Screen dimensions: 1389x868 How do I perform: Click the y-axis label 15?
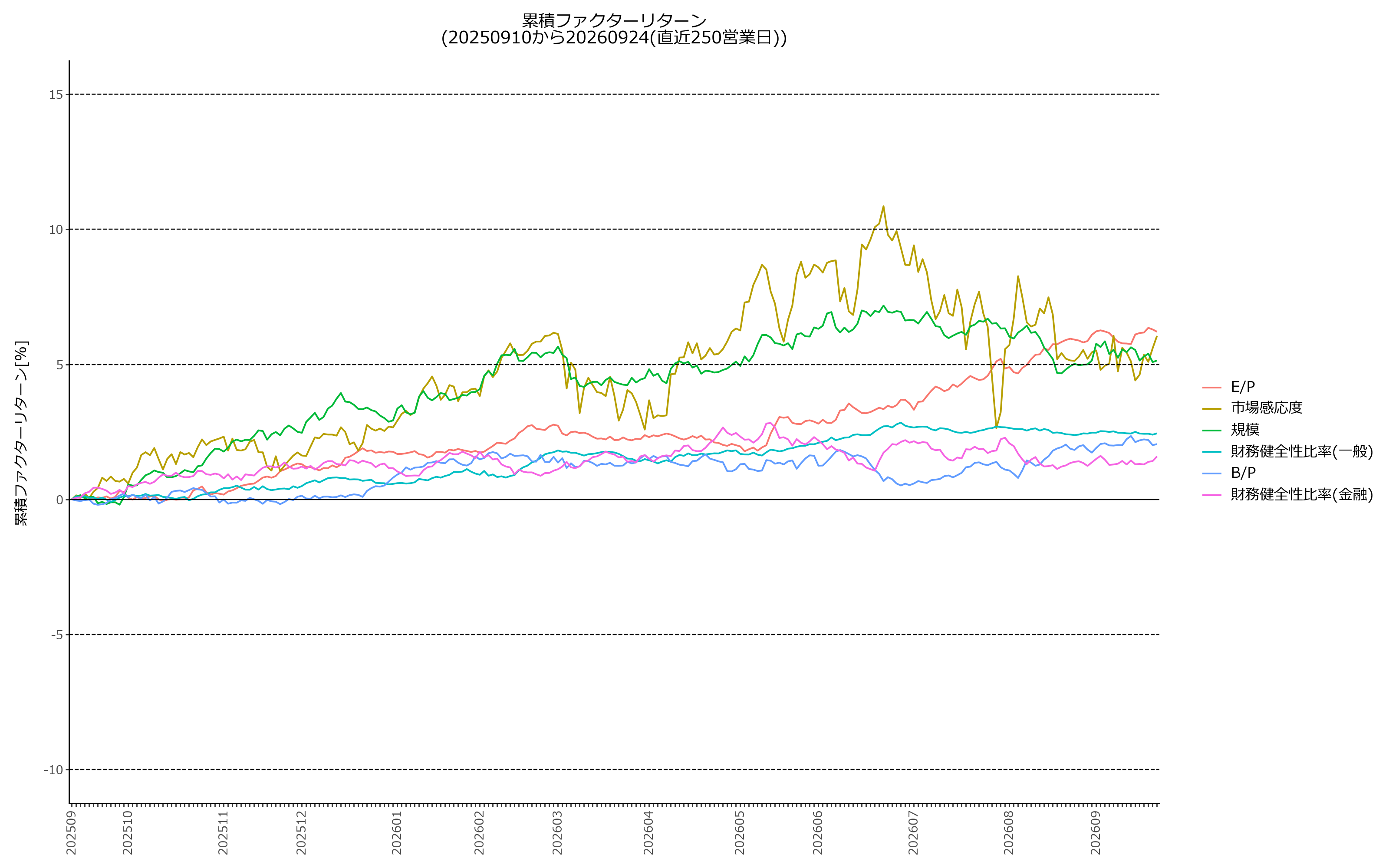click(x=56, y=95)
